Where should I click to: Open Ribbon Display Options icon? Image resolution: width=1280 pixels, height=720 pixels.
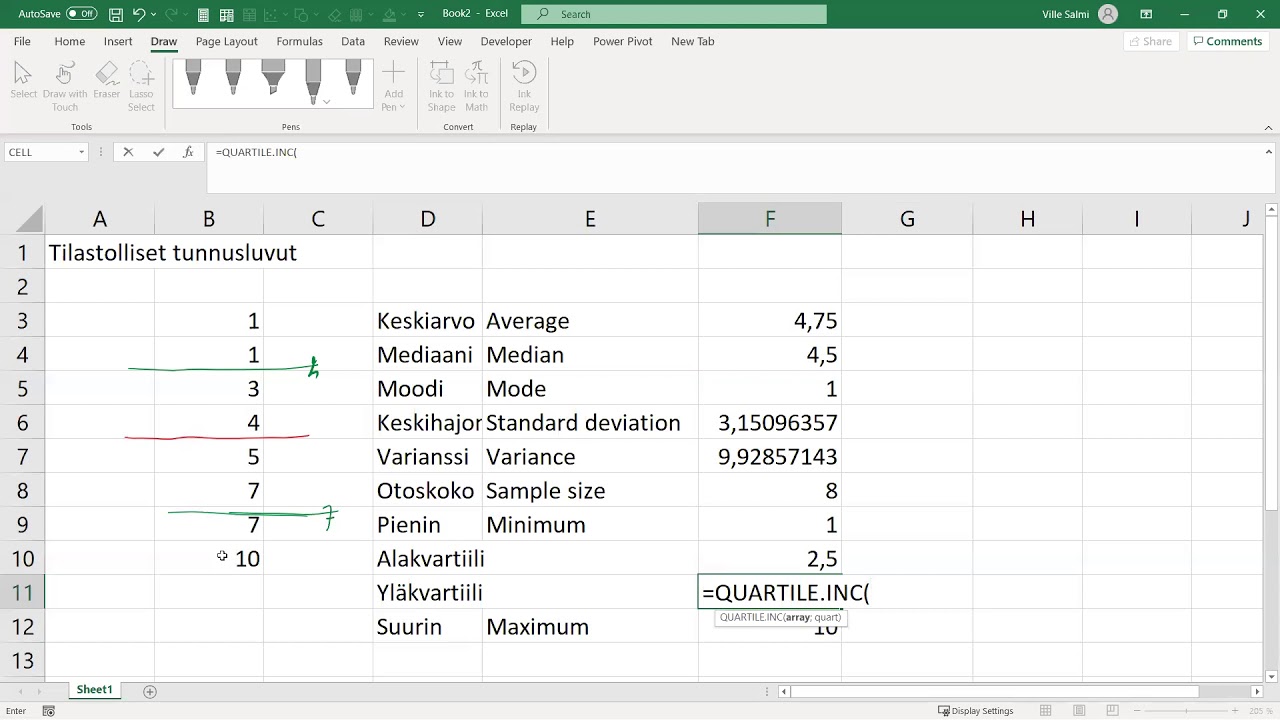1146,14
